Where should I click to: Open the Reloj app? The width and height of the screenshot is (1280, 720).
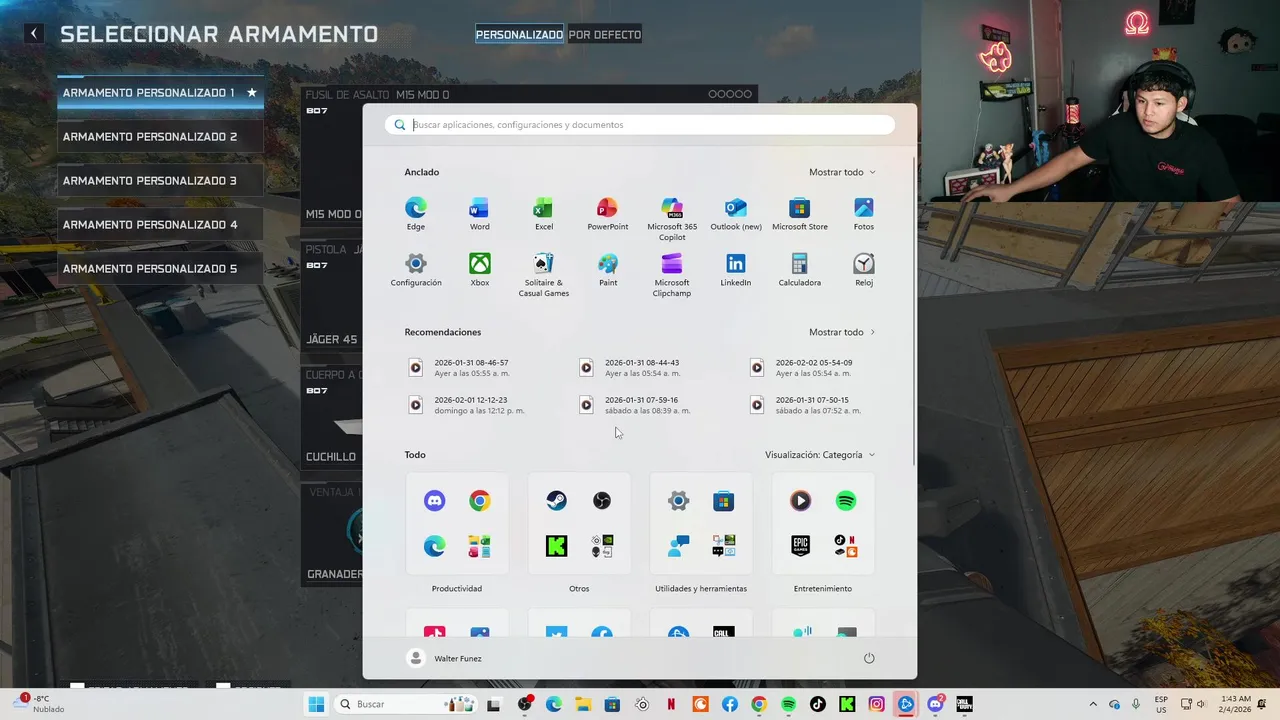coord(864,270)
